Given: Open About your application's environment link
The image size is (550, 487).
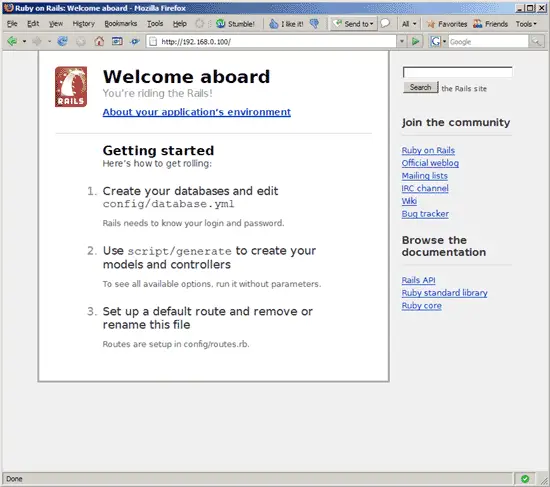Looking at the screenshot, I should [197, 112].
